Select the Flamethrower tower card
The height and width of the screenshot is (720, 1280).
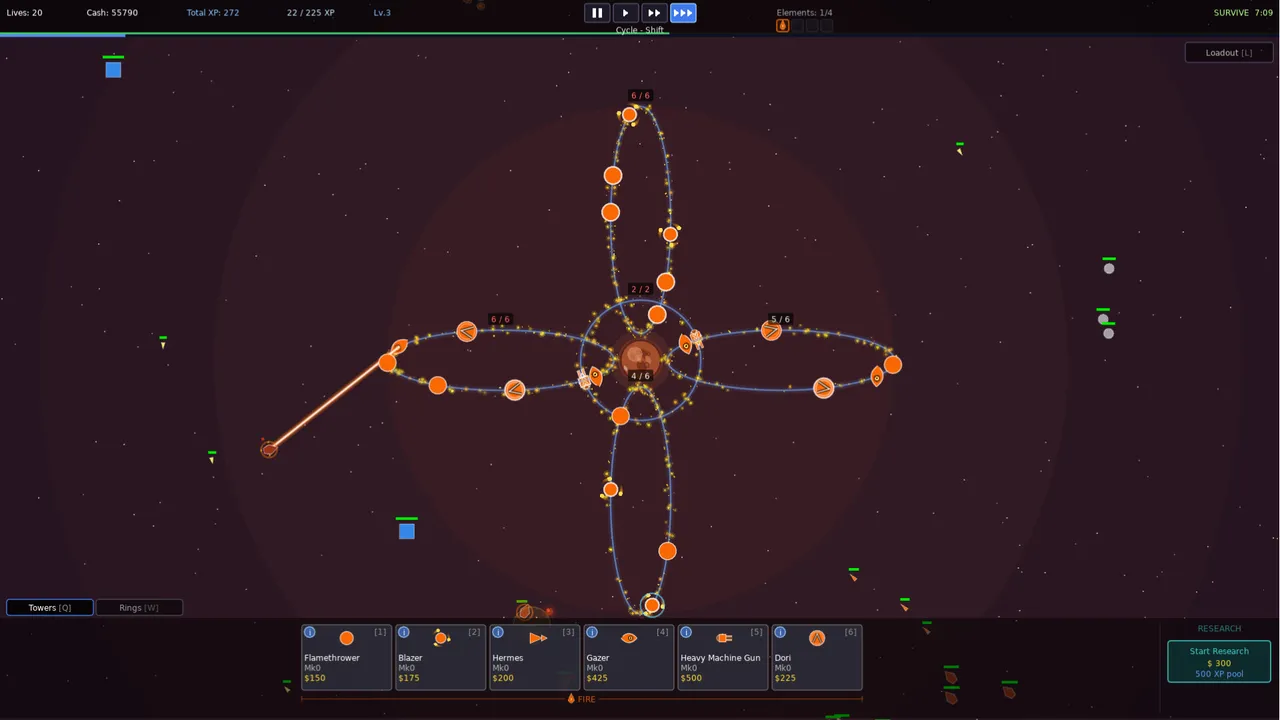tap(346, 657)
